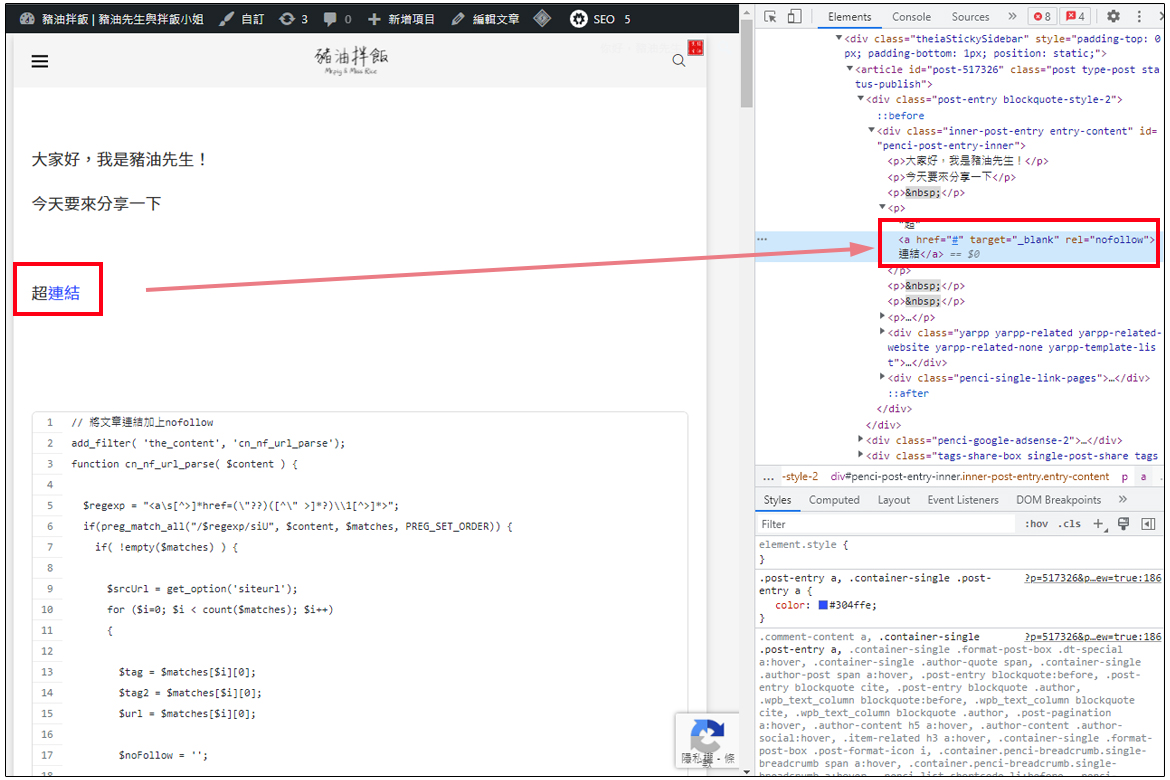Open the 自訂 customize brush item
Viewport: 1170px width, 780px height.
pos(242,19)
